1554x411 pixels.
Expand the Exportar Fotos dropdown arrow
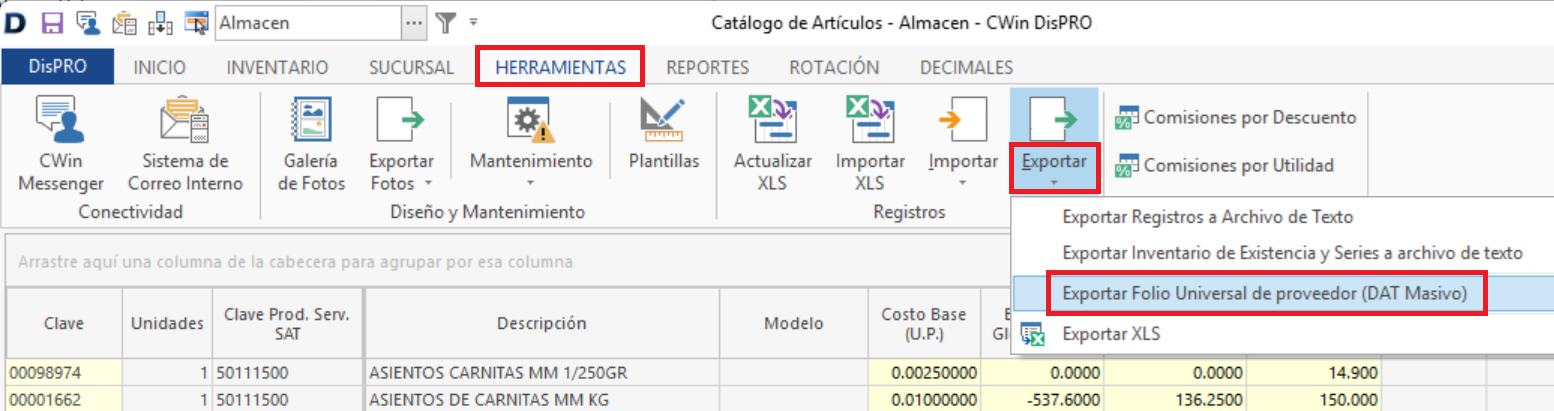(428, 184)
